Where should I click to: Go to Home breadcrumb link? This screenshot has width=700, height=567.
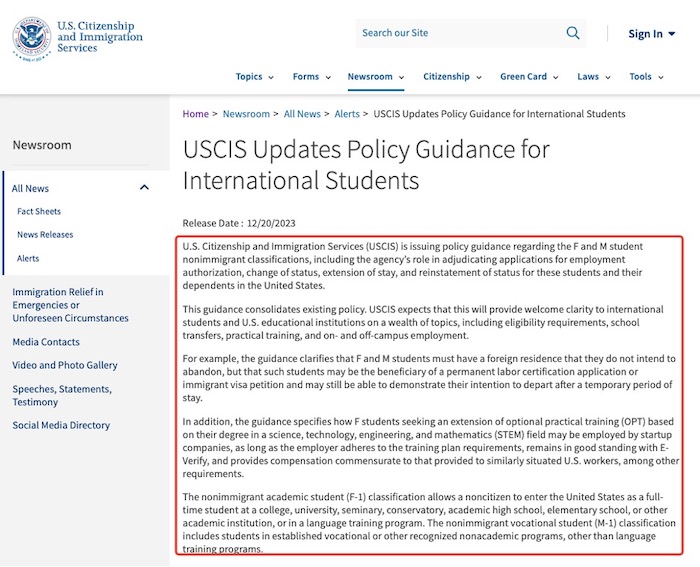(x=196, y=114)
